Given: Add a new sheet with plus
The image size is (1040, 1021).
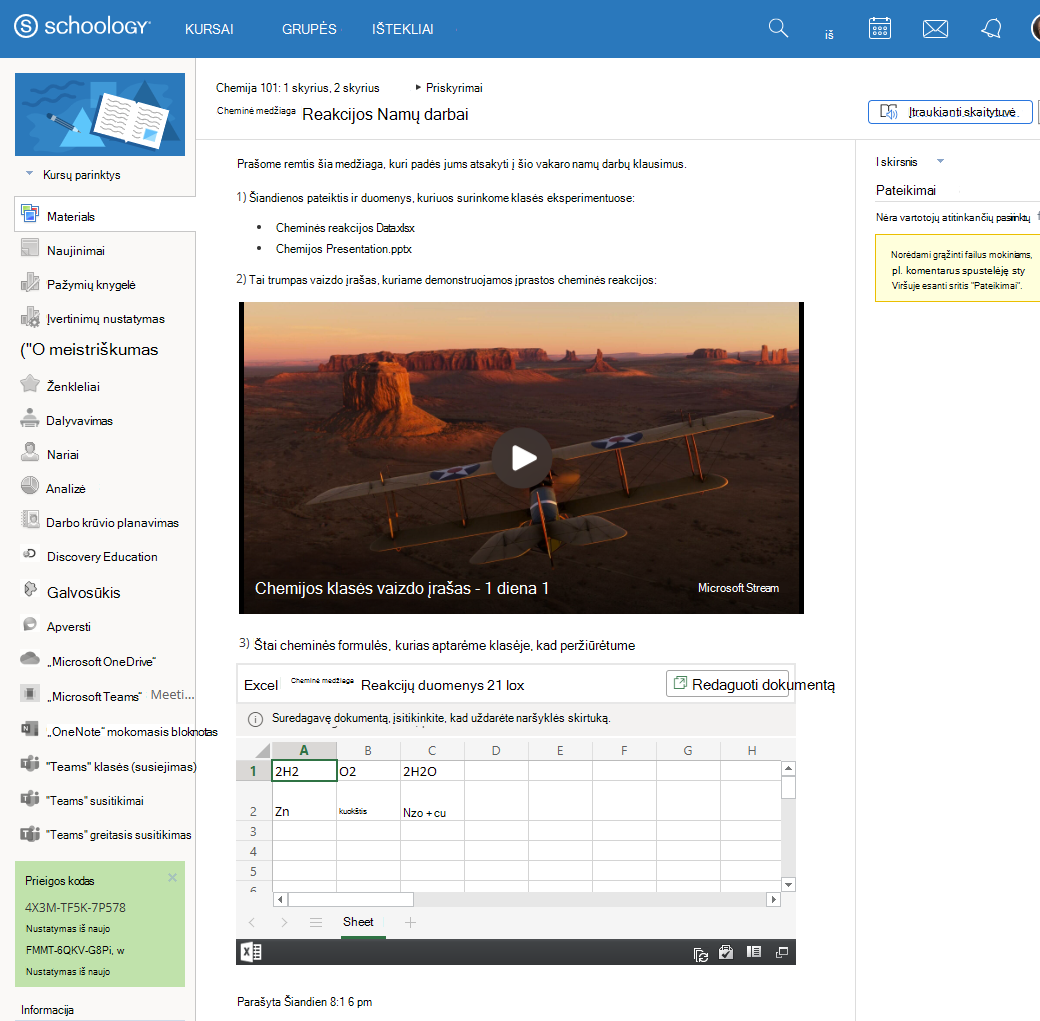Looking at the screenshot, I should (411, 922).
